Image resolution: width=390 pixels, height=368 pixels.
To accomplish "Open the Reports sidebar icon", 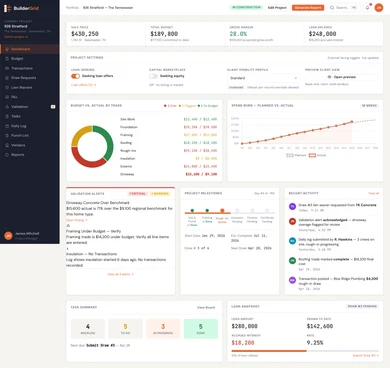I will coord(7,155).
